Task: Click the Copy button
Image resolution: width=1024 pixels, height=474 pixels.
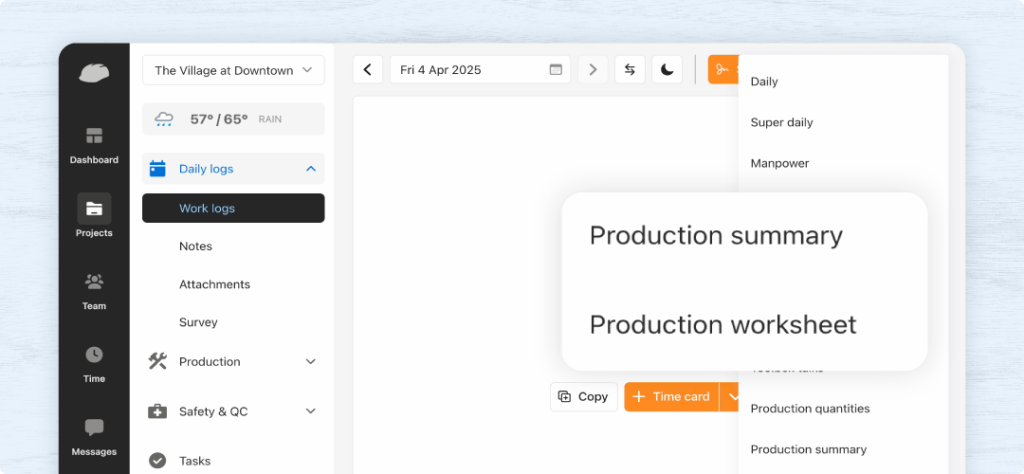Action: coord(584,397)
